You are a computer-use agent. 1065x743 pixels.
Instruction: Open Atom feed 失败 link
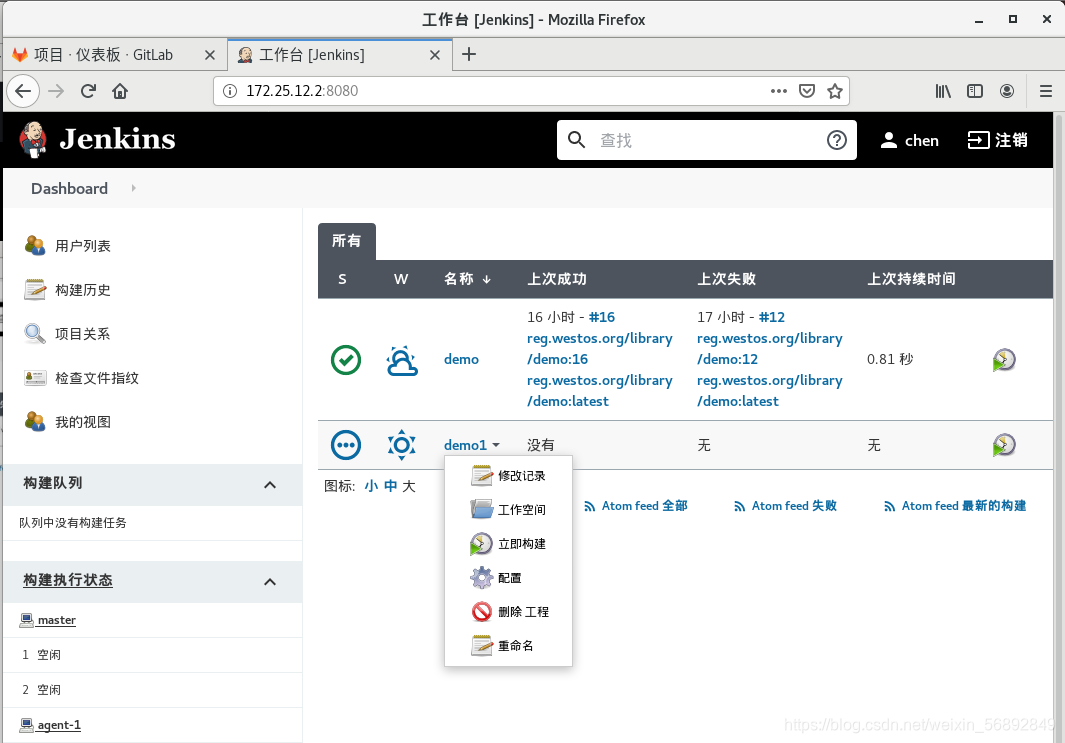(785, 506)
